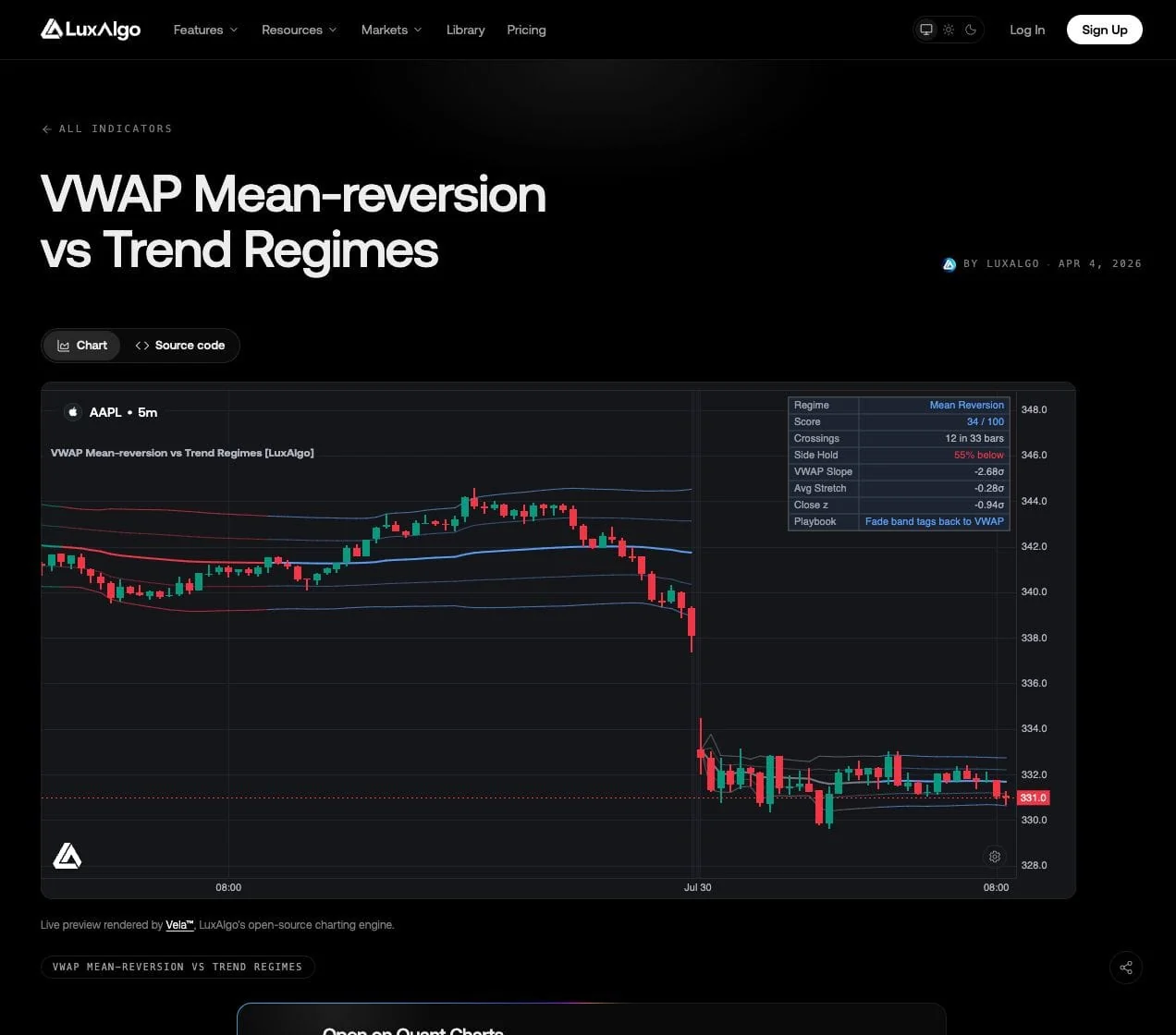This screenshot has height=1035, width=1176.
Task: Click the -0.28σ Avg Stretch value
Action: [988, 488]
